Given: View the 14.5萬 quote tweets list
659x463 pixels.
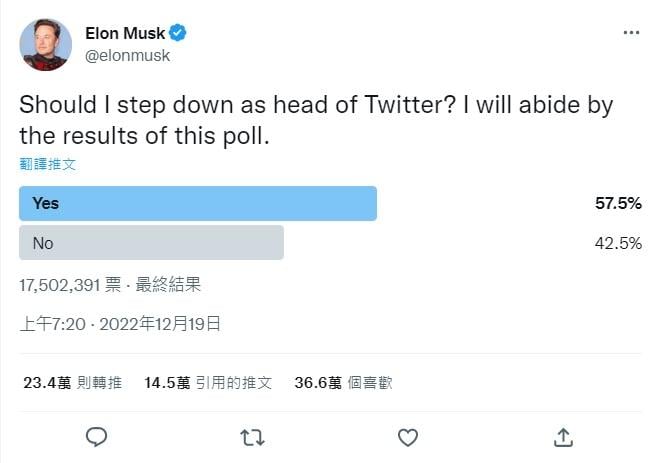Looking at the screenshot, I should [207, 382].
